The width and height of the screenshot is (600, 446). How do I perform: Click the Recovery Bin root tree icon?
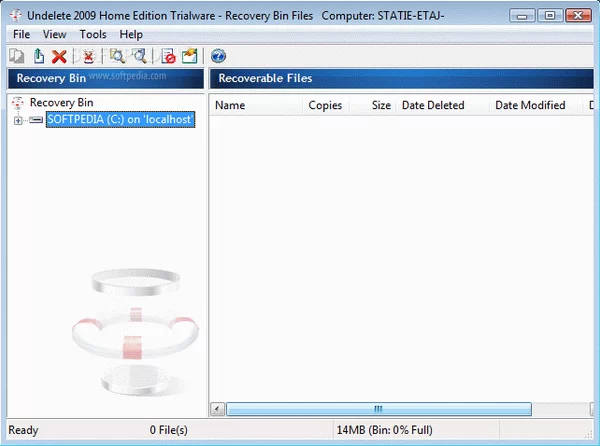point(18,103)
